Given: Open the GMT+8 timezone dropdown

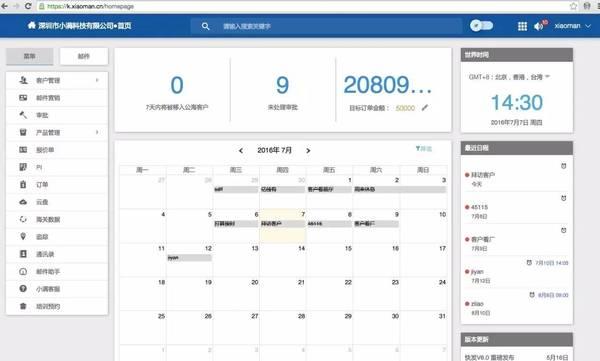Looking at the screenshot, I should [x=509, y=77].
